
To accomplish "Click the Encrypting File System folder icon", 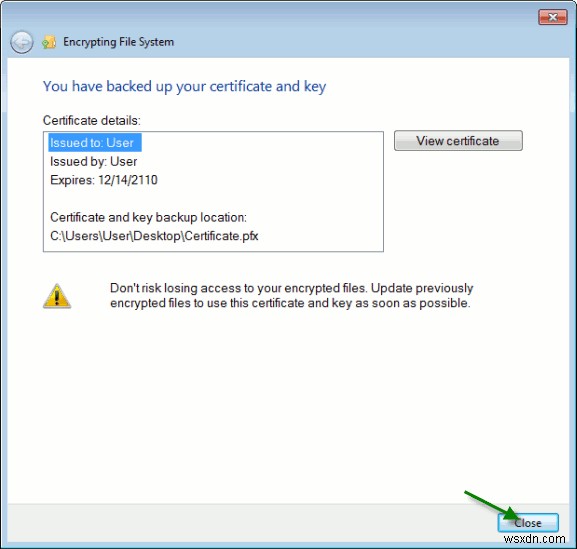I will click(49, 42).
